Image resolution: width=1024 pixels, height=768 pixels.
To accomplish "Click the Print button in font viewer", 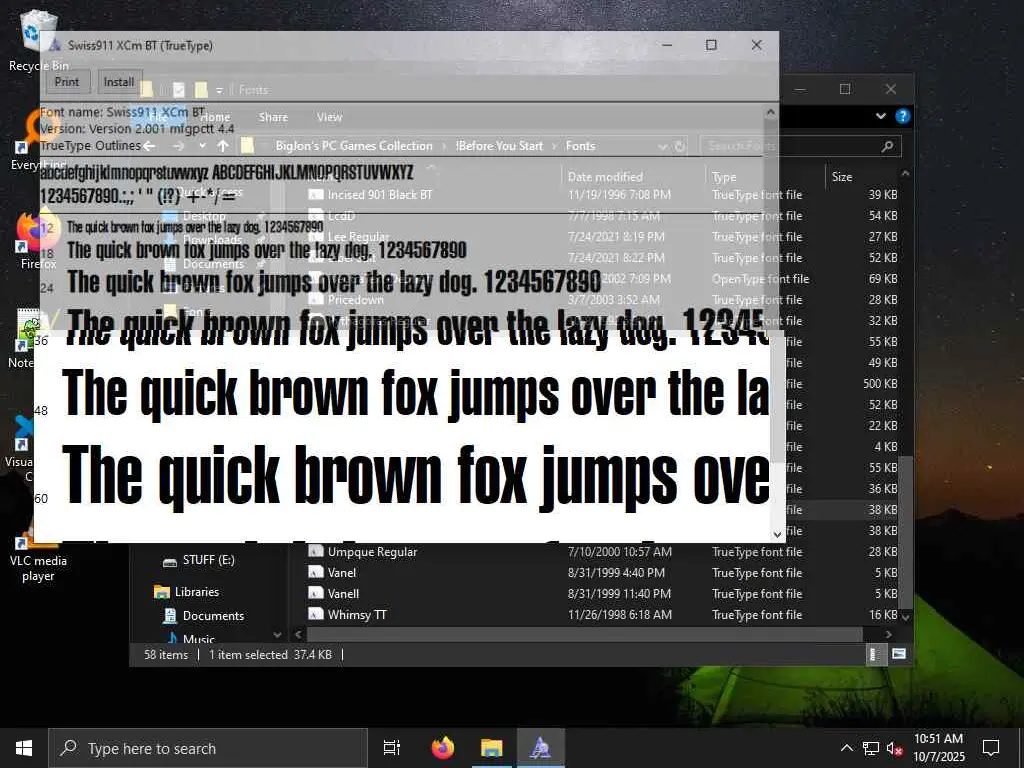I will pyautogui.click(x=67, y=82).
